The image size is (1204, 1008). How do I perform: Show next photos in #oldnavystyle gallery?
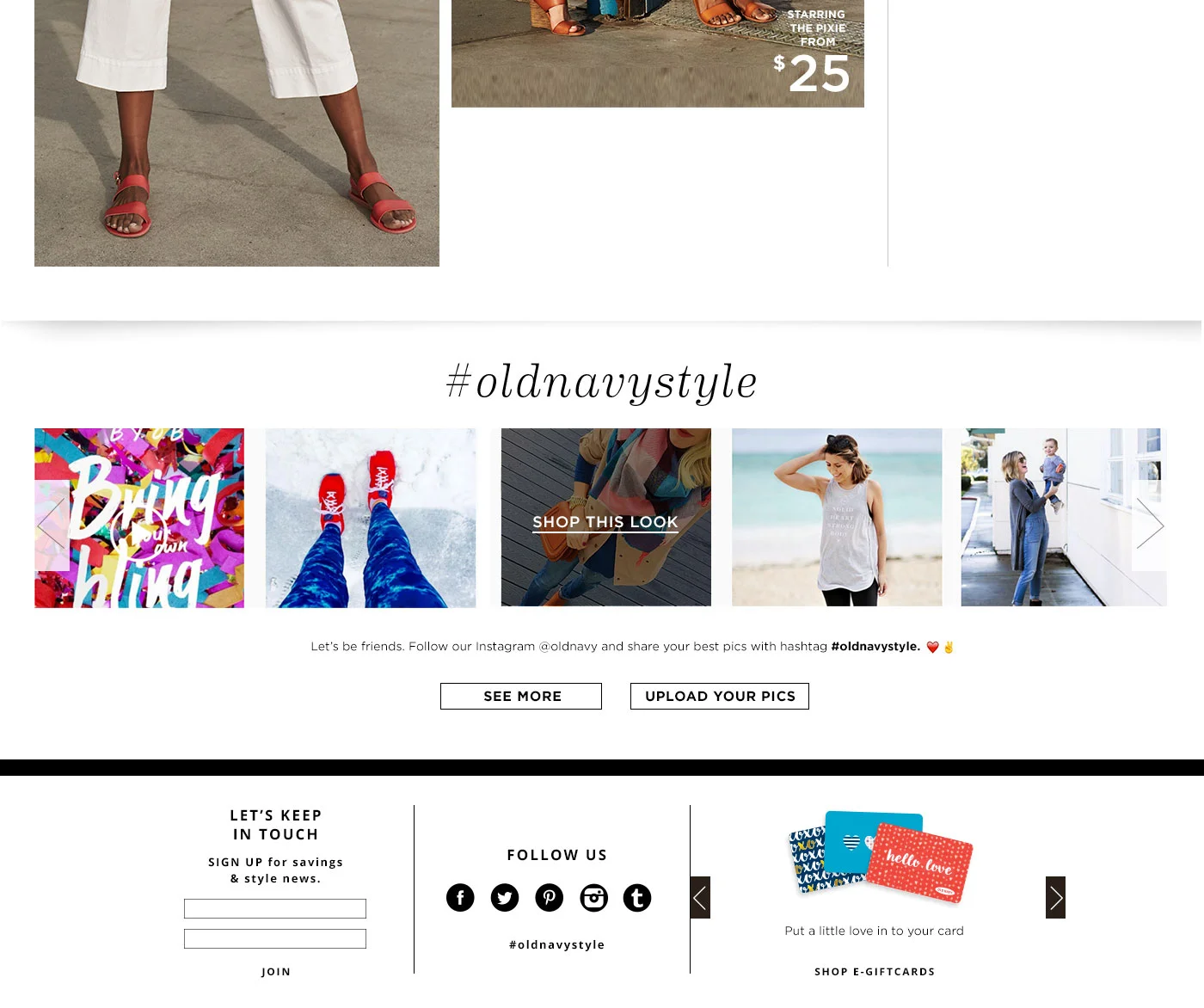pos(1149,524)
